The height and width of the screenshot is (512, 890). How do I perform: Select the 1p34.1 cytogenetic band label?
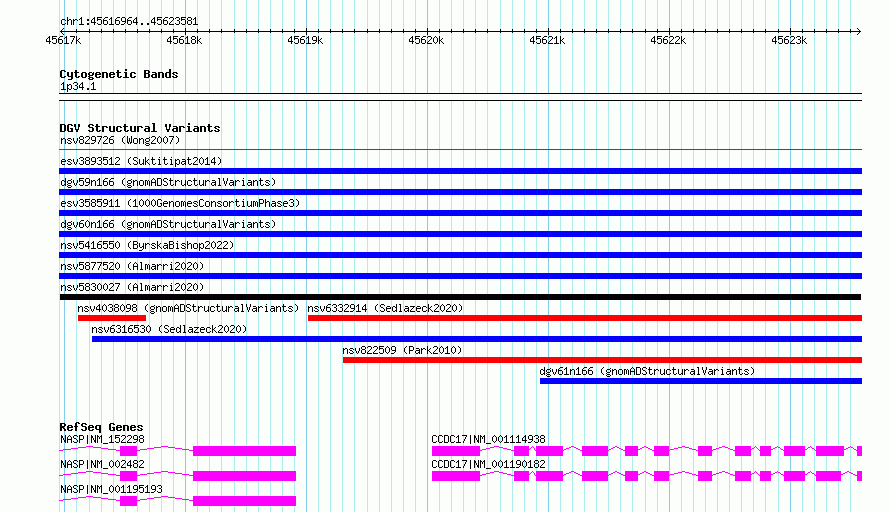pos(78,87)
